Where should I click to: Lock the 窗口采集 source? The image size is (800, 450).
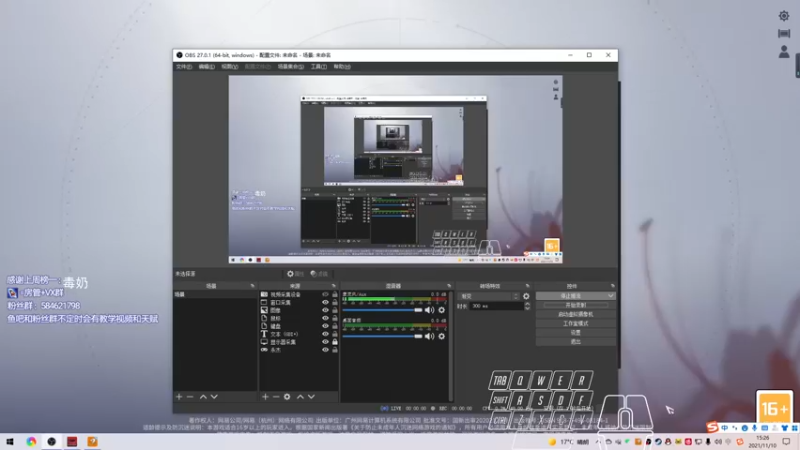tap(335, 303)
